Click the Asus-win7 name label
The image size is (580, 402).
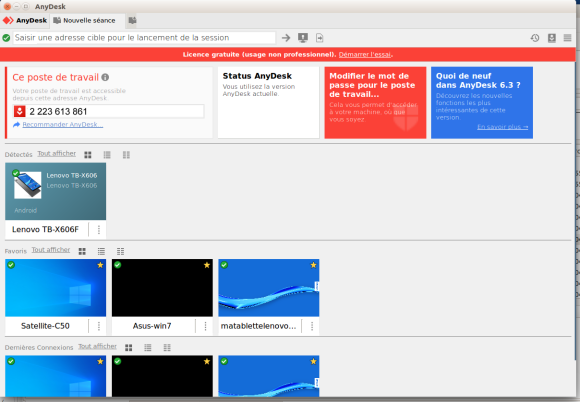tap(152, 326)
